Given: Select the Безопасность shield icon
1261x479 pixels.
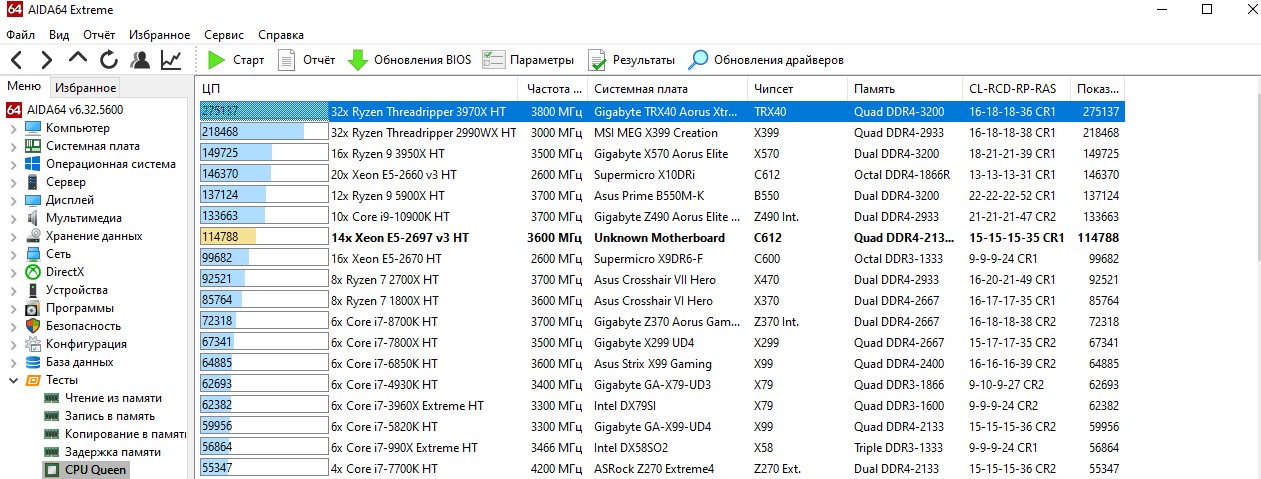Looking at the screenshot, I should pyautogui.click(x=33, y=326).
